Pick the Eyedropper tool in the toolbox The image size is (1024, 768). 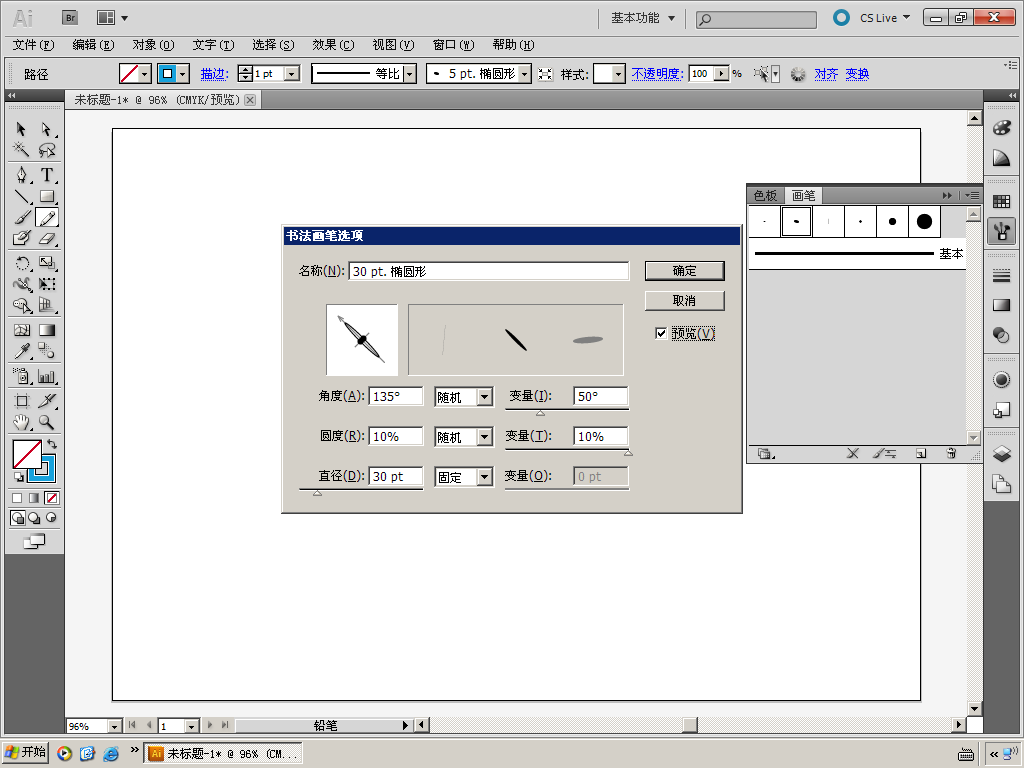pos(21,351)
